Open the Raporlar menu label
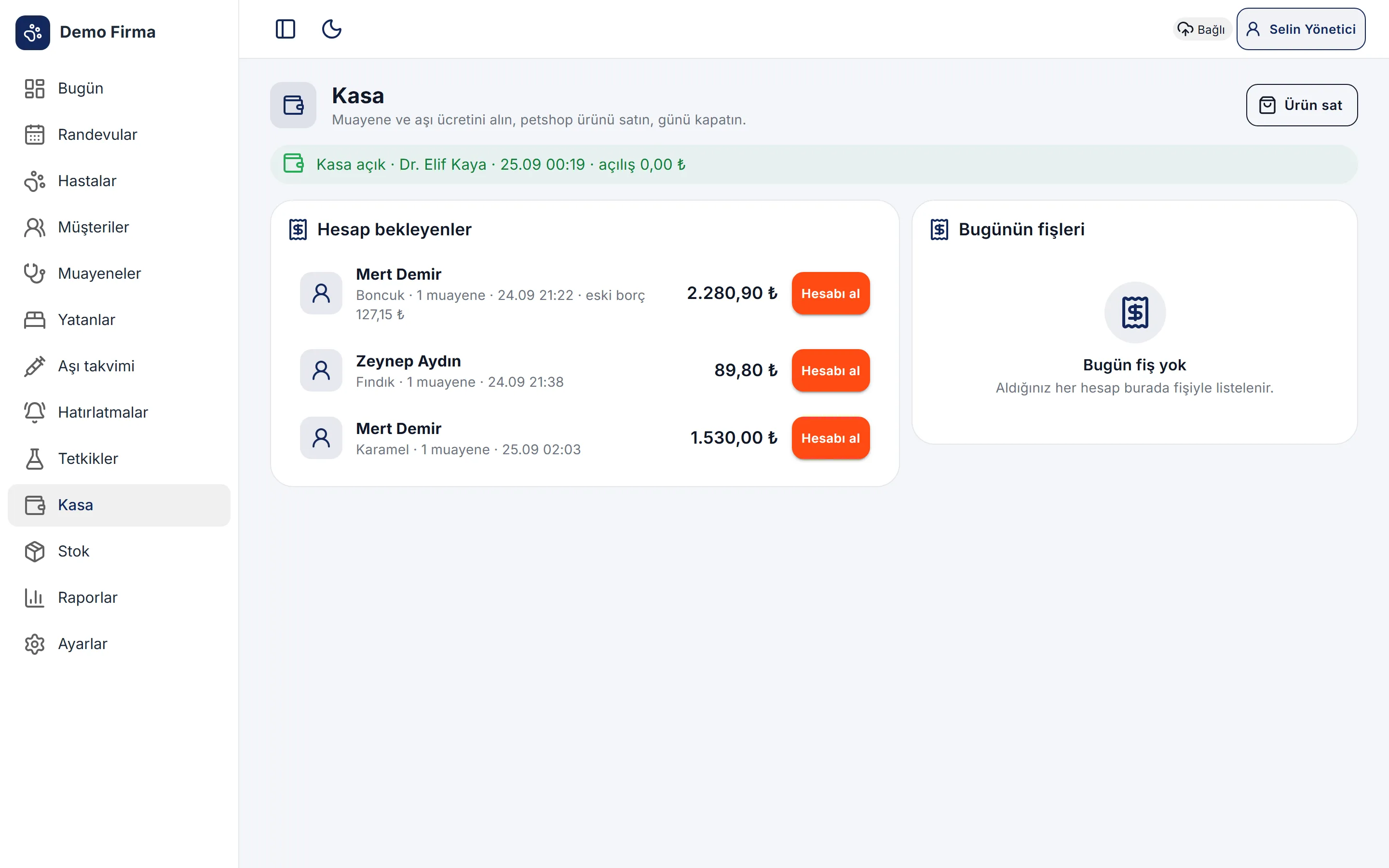Screen dimensions: 1389x868 (x=88, y=597)
